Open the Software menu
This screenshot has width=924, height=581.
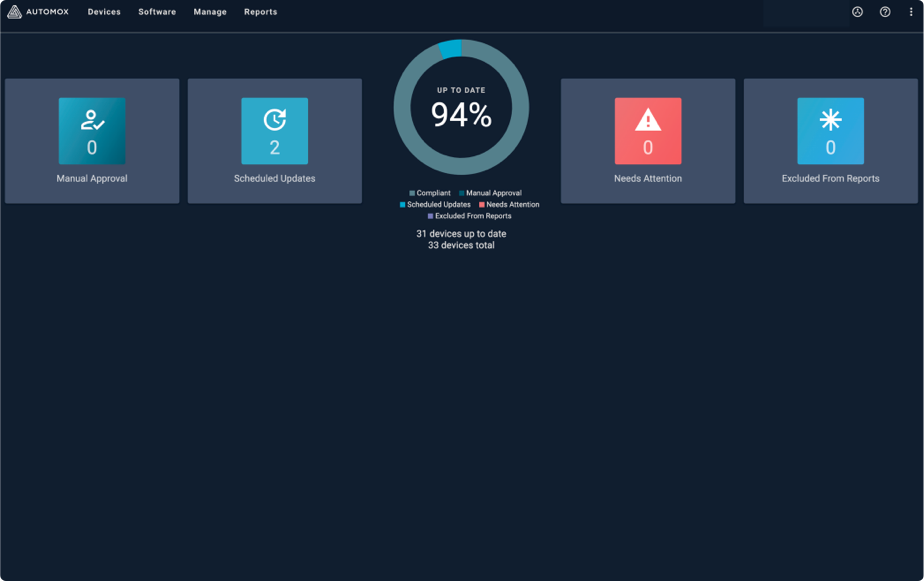(x=156, y=11)
